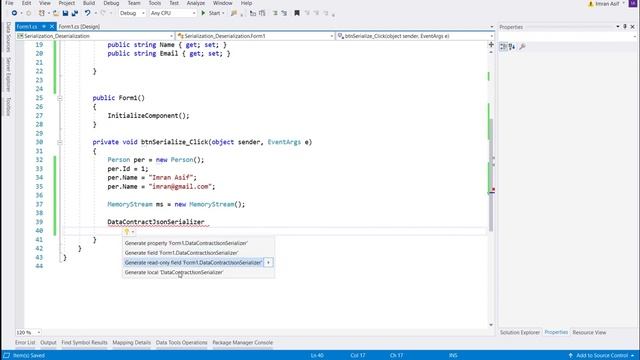Expand submenu arrow of Generate read-only field
This screenshot has width=640, height=360.
coord(269,262)
